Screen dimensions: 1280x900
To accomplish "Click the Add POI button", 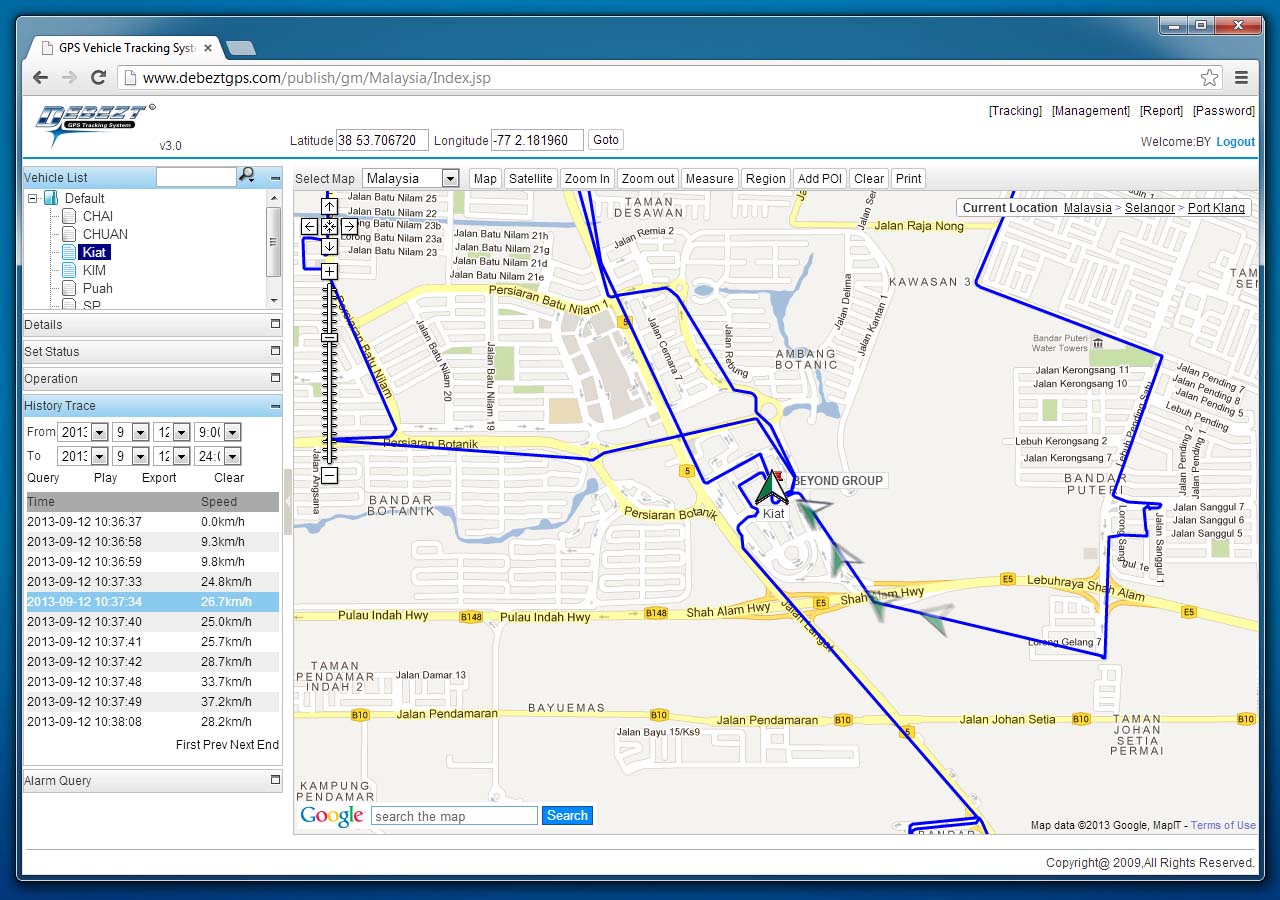I will point(820,178).
